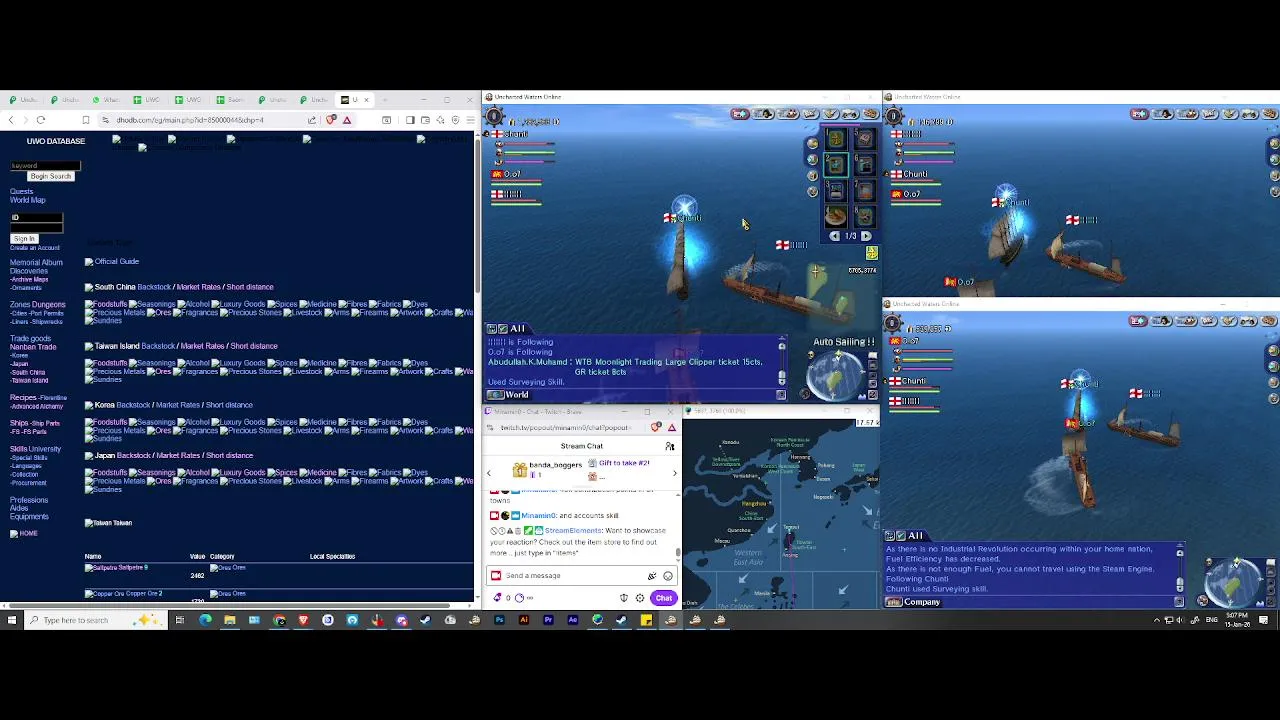Open the community users icon in Stream Chat
Image resolution: width=1280 pixels, height=720 pixels.
click(x=670, y=446)
